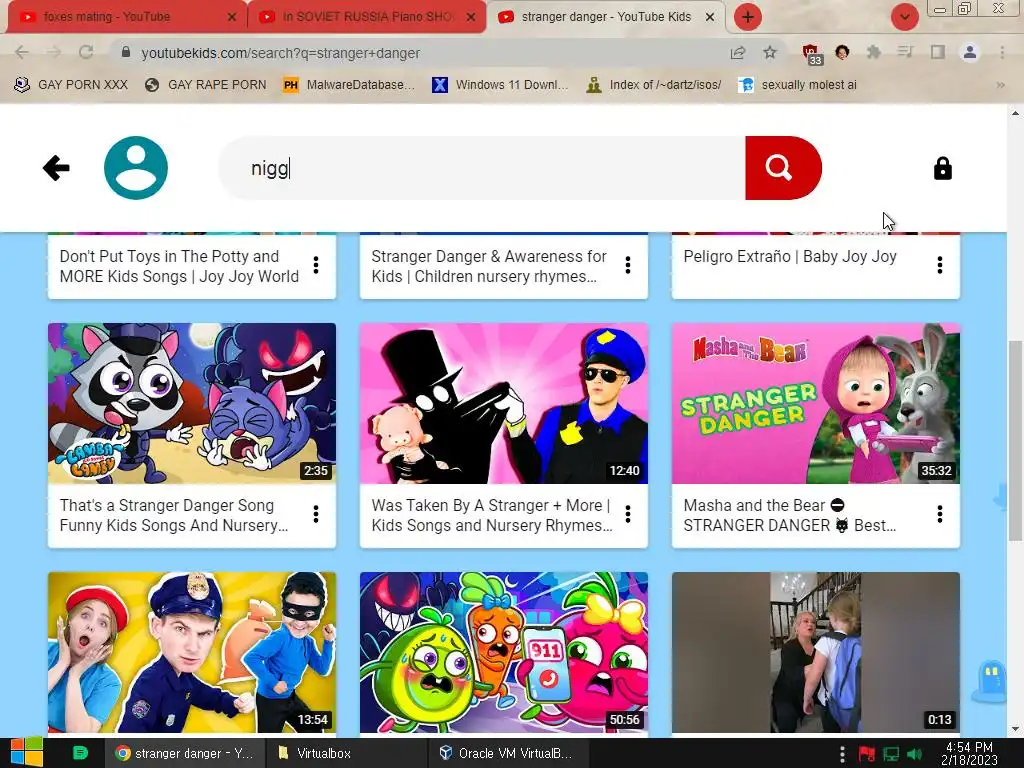This screenshot has height=768, width=1024.
Task: Play the 50:56 vegetables 911 video thumbnail
Action: coord(504,652)
